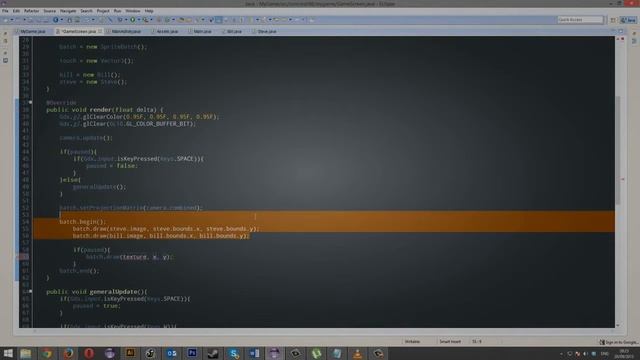Click the "paused = true;" code line
Viewport: 640px width, 360px height.
tap(97, 306)
